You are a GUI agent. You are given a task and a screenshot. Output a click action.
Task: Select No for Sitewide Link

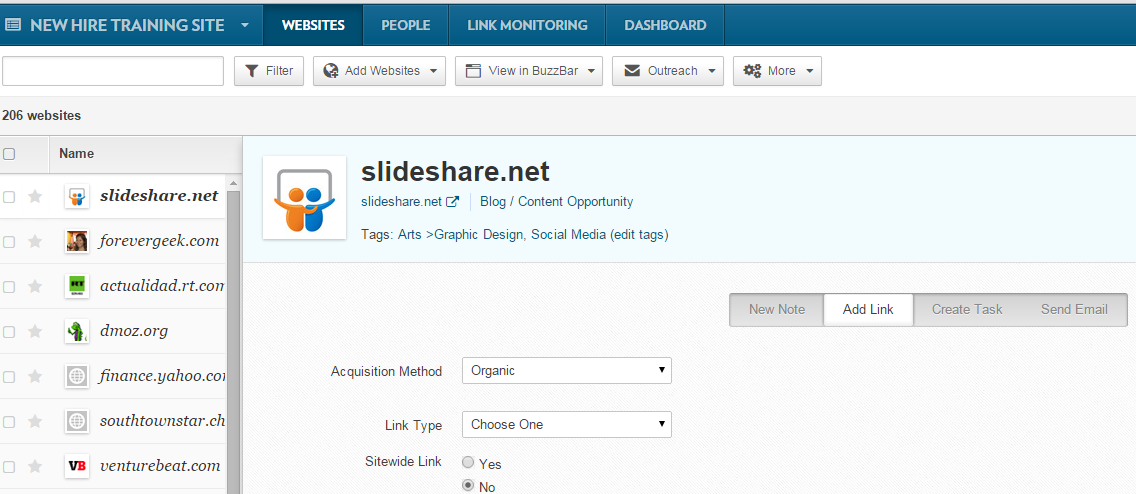pyautogui.click(x=469, y=485)
